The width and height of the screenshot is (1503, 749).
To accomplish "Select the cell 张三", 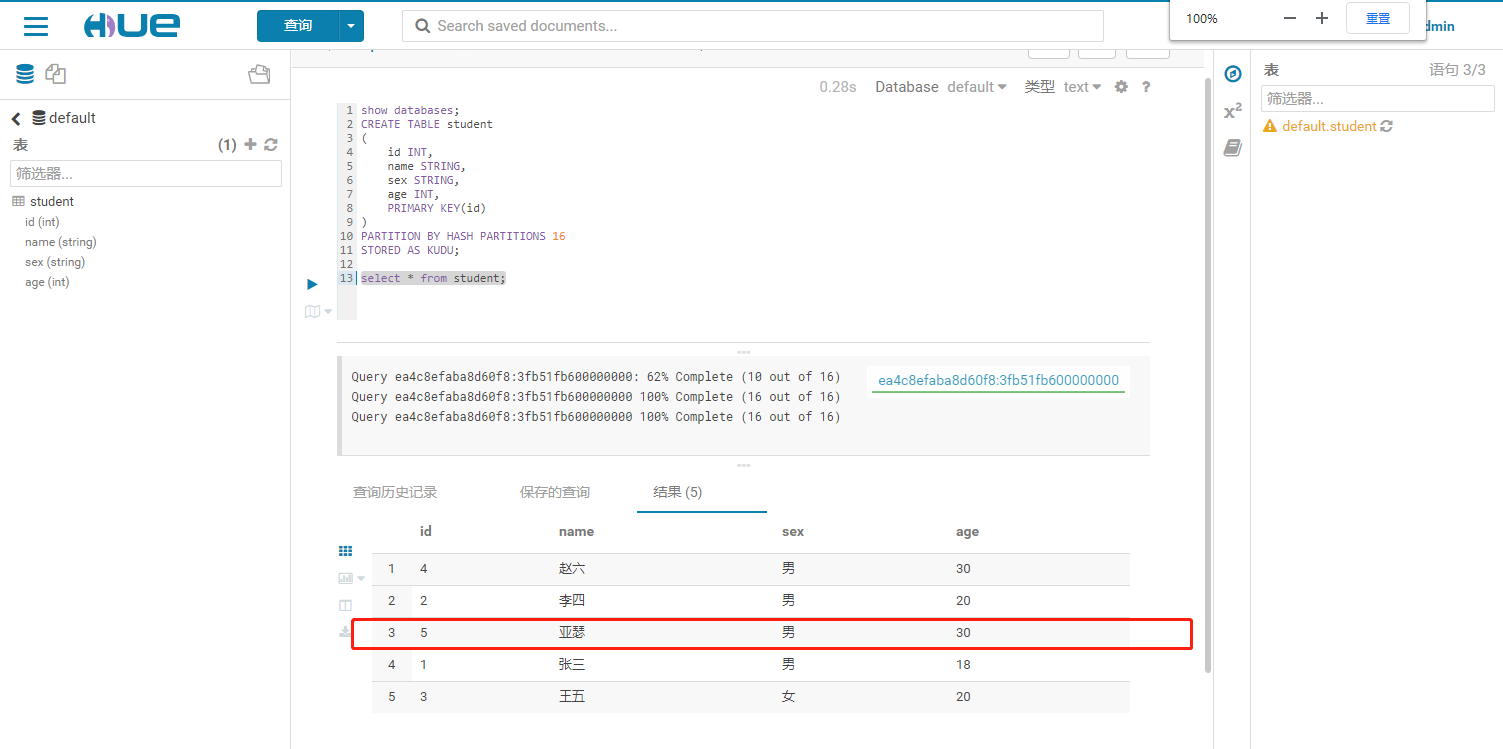I will click(x=572, y=665).
